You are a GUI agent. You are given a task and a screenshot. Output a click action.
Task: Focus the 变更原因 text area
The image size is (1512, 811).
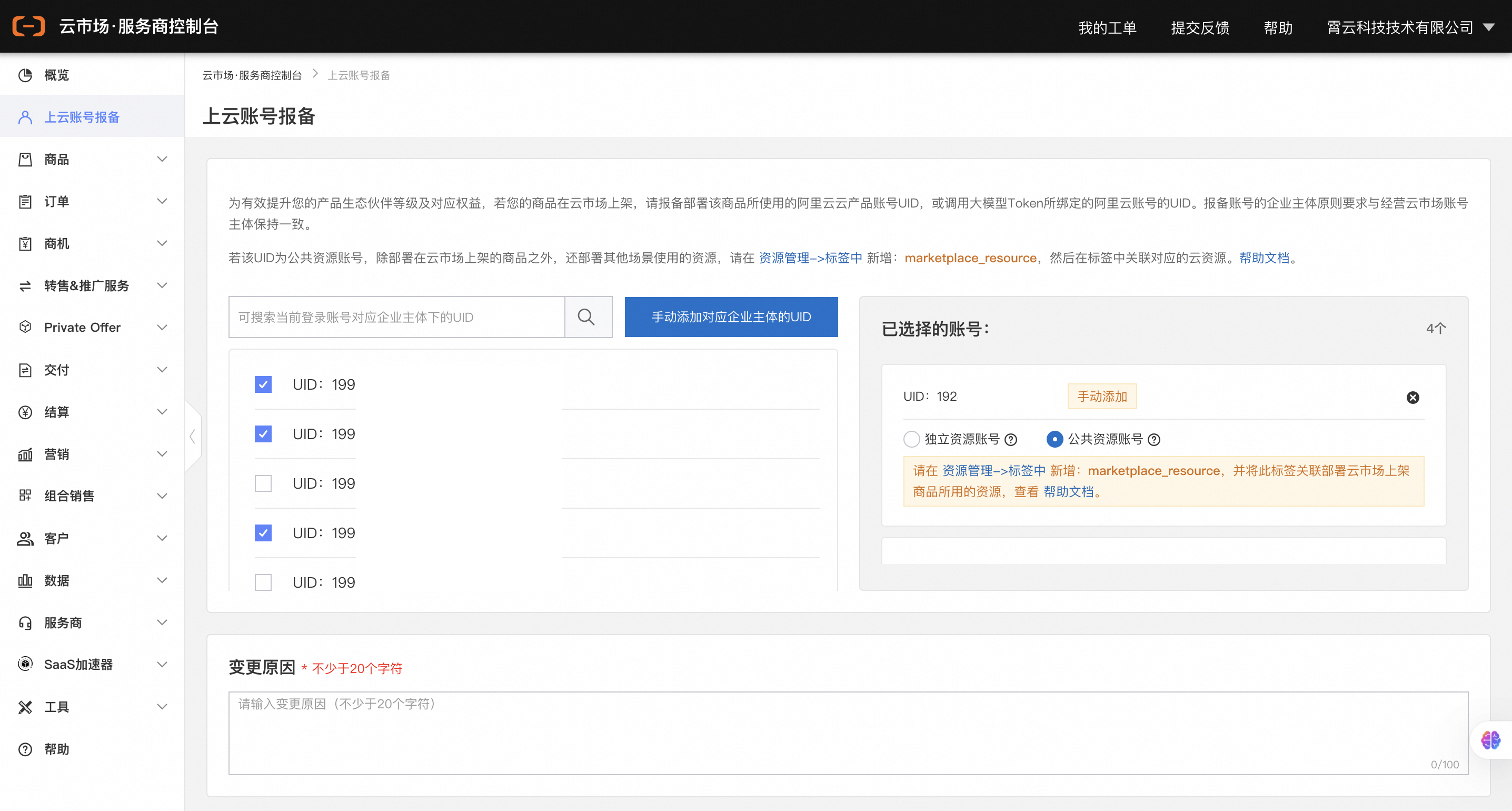[x=848, y=733]
